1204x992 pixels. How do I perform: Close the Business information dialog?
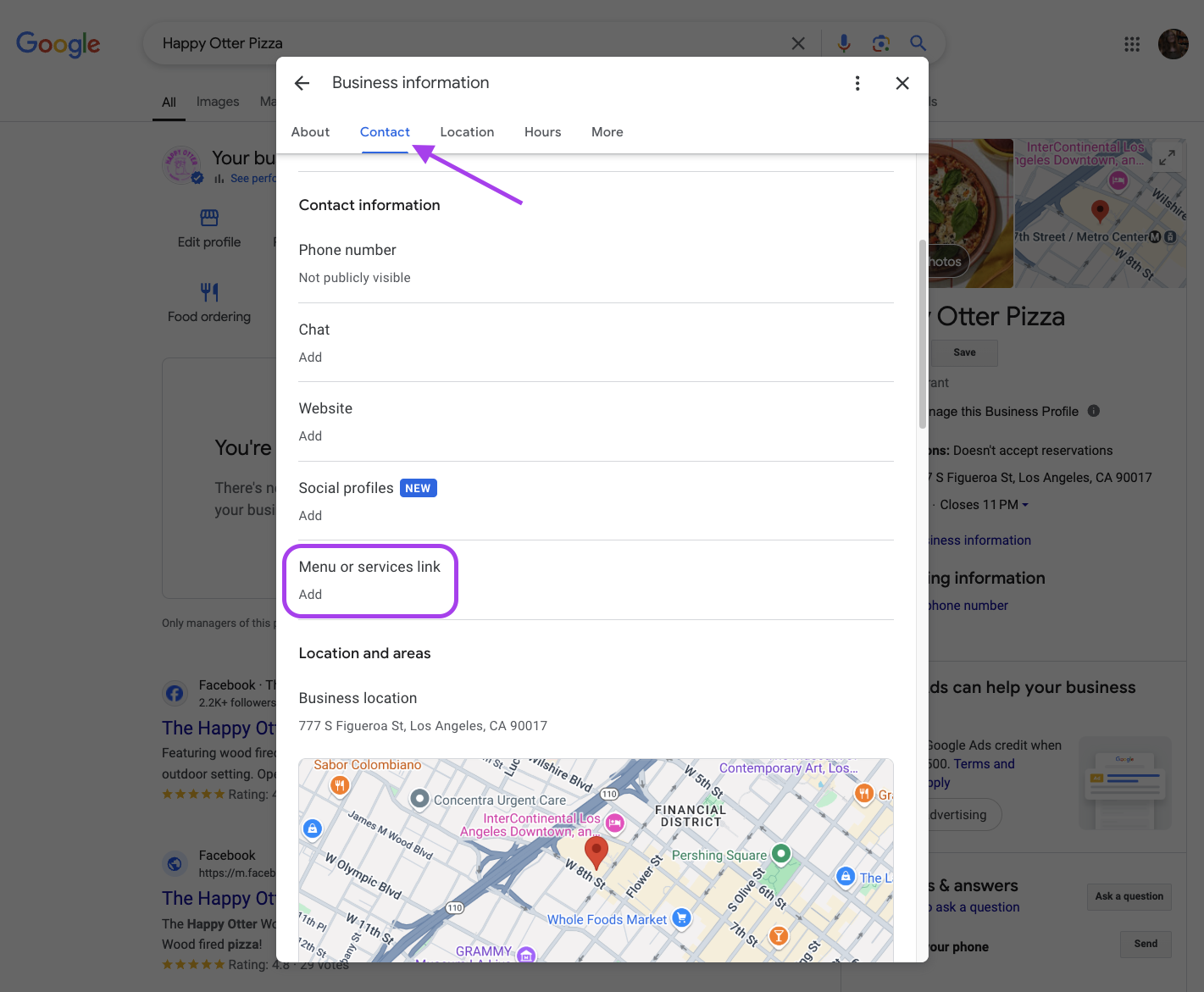[x=902, y=83]
